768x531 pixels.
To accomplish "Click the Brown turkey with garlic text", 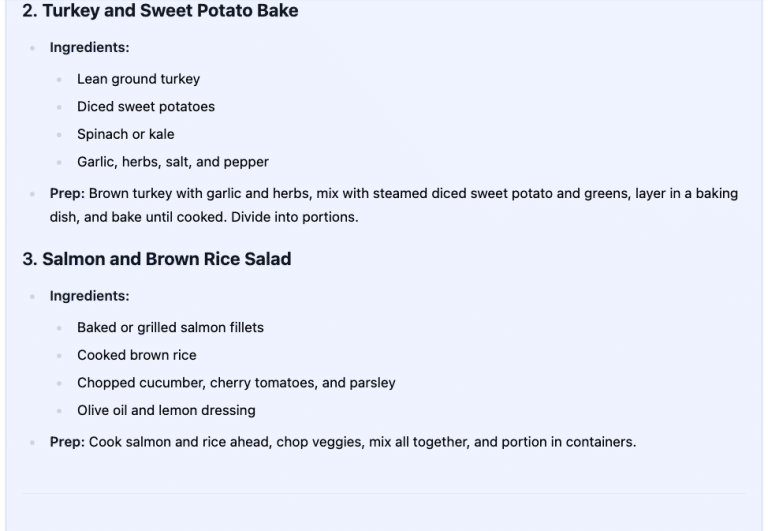I will point(160,194).
